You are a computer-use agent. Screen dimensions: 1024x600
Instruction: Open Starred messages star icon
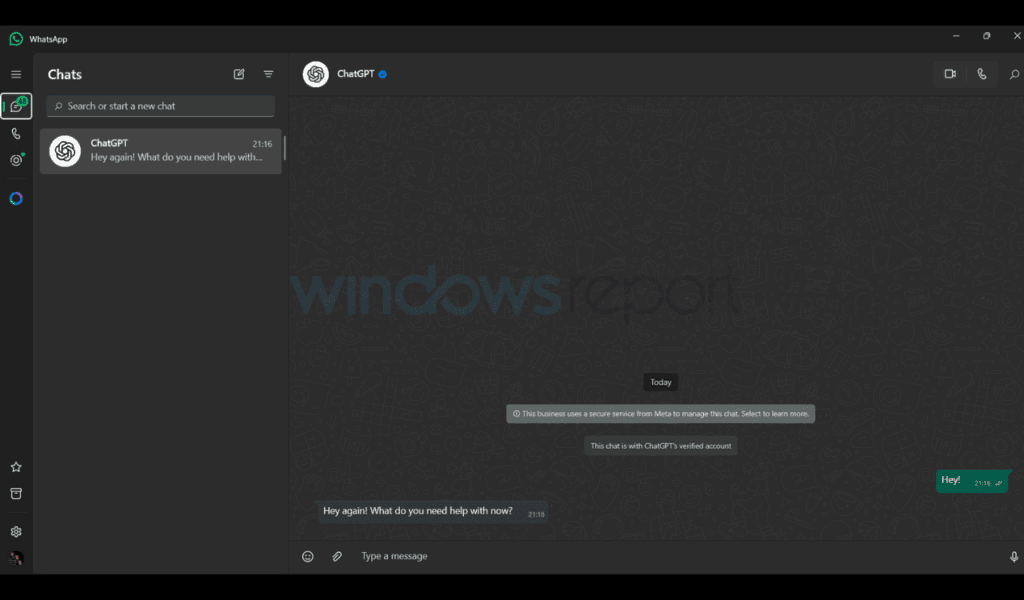point(16,467)
